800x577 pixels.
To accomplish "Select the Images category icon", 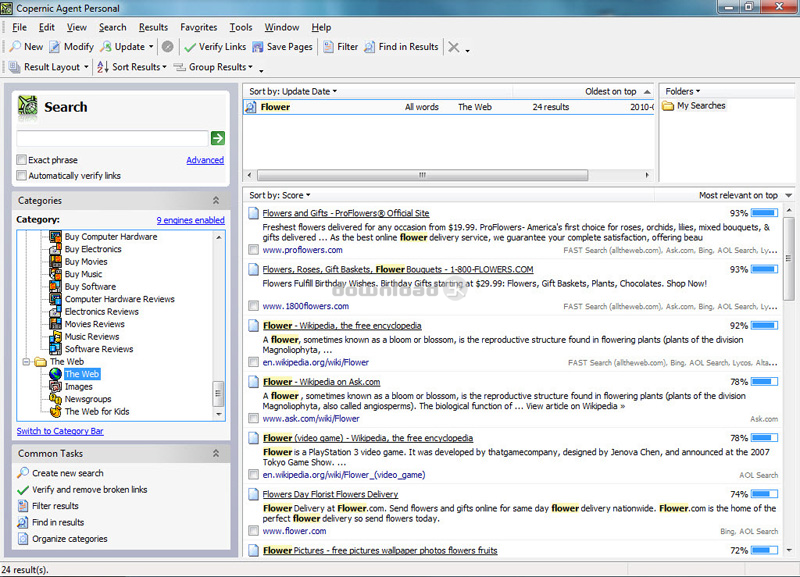I will [56, 387].
